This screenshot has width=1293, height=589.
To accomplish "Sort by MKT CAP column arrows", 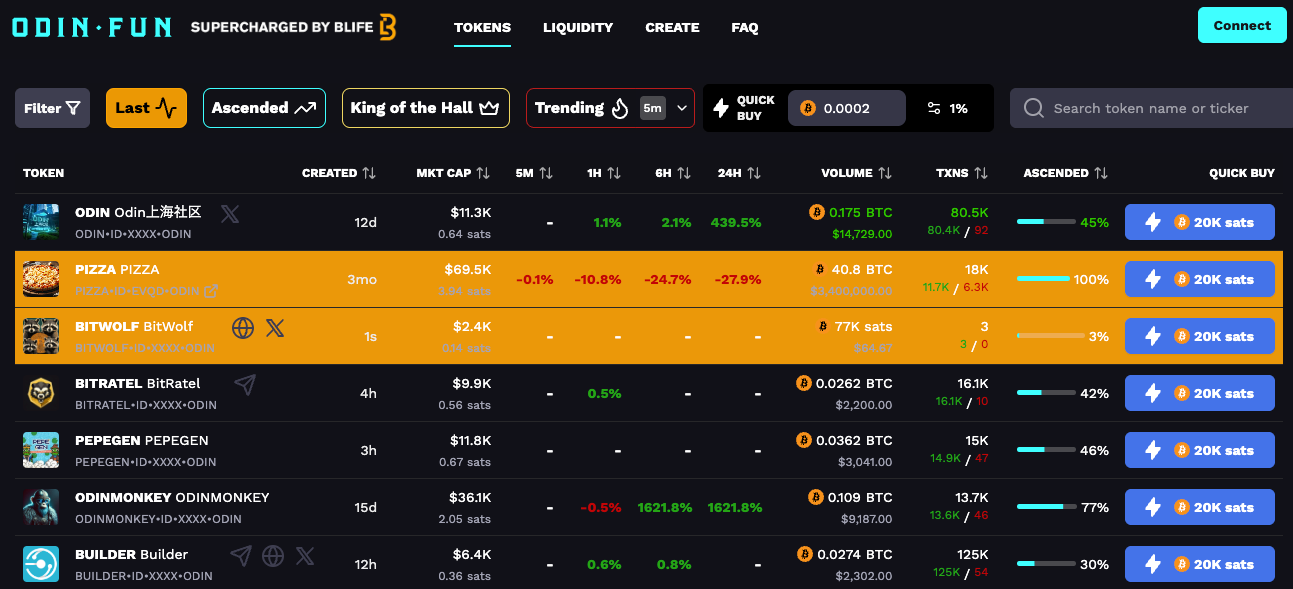I will tap(483, 173).
